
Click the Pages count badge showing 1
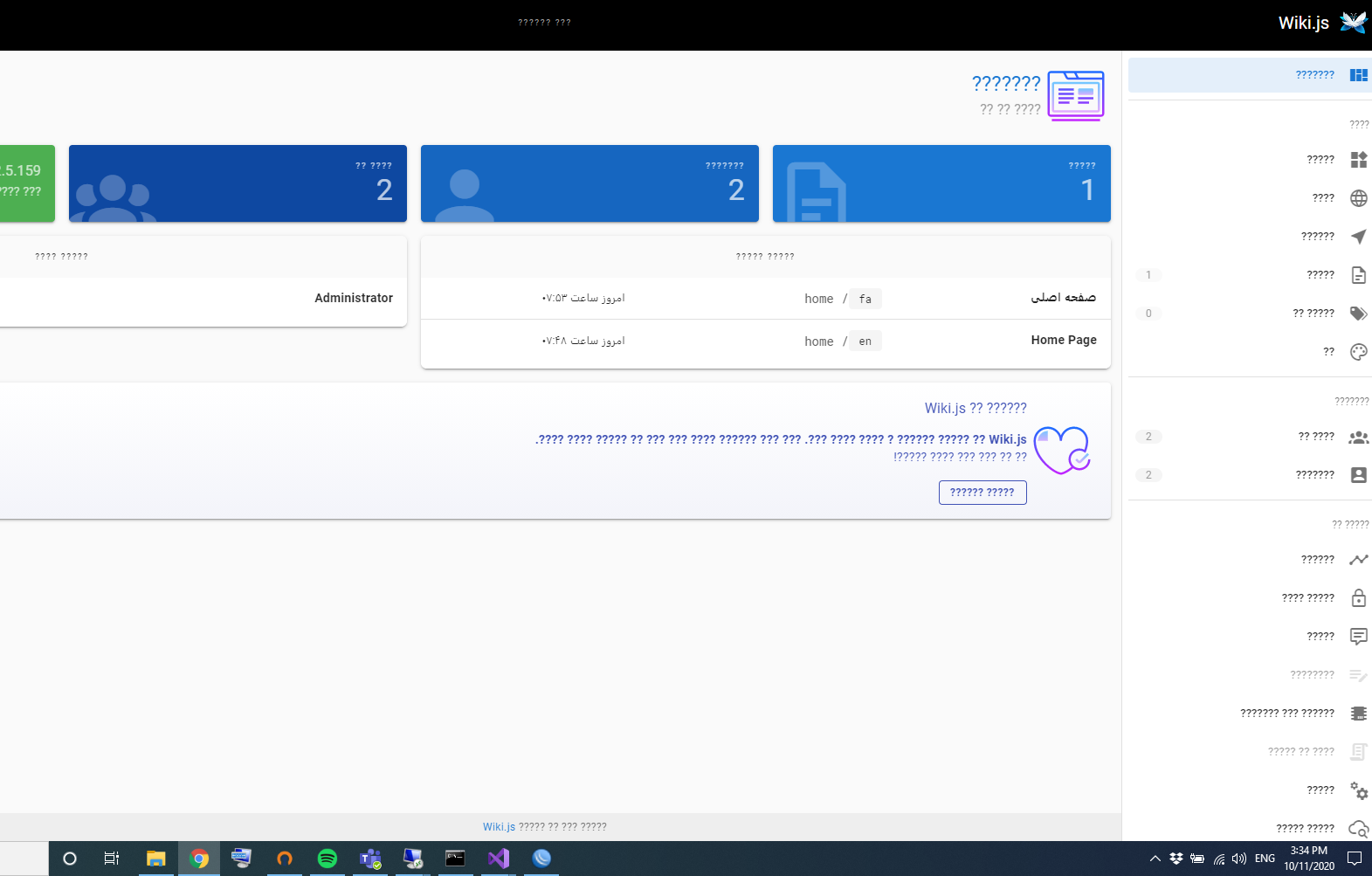1148,275
